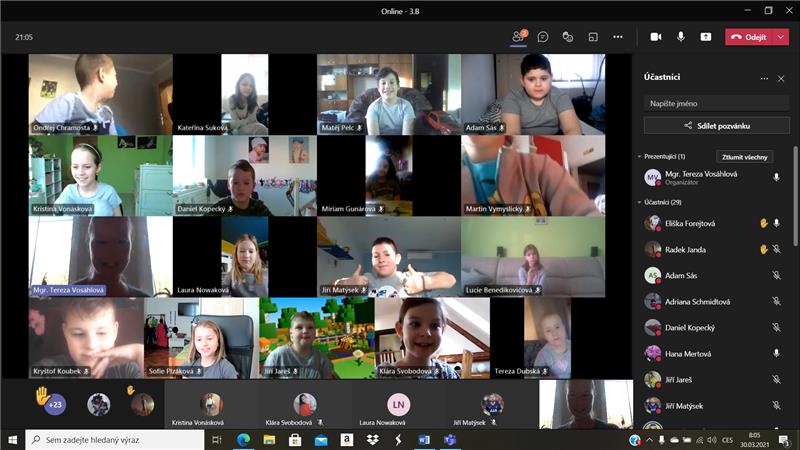Open Amazon app from taskbar
Image resolution: width=800 pixels, height=450 pixels.
pyautogui.click(x=346, y=440)
